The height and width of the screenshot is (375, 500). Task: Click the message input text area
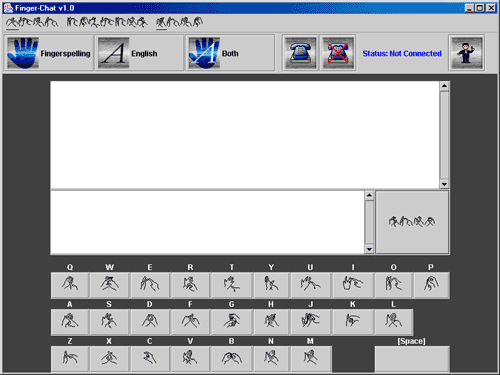click(207, 222)
